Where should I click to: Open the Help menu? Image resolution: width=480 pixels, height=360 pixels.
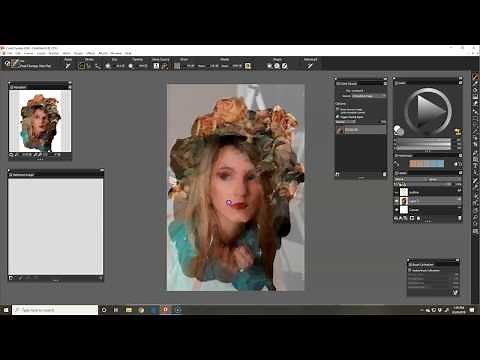coord(128,53)
